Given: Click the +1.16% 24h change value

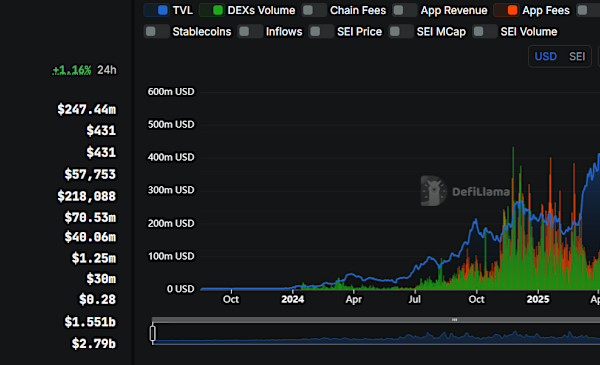Looking at the screenshot, I should coord(72,70).
